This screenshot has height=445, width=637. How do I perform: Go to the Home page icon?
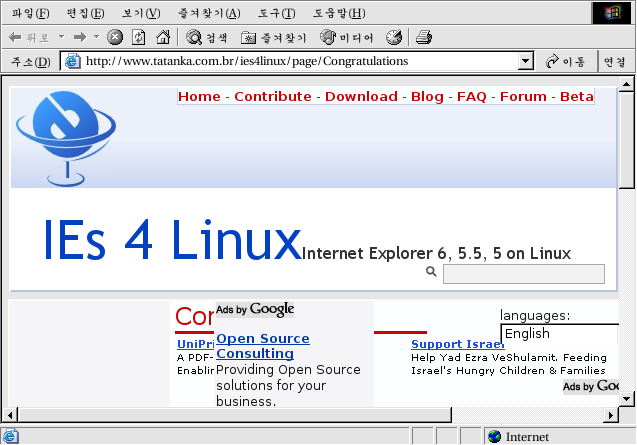click(163, 37)
